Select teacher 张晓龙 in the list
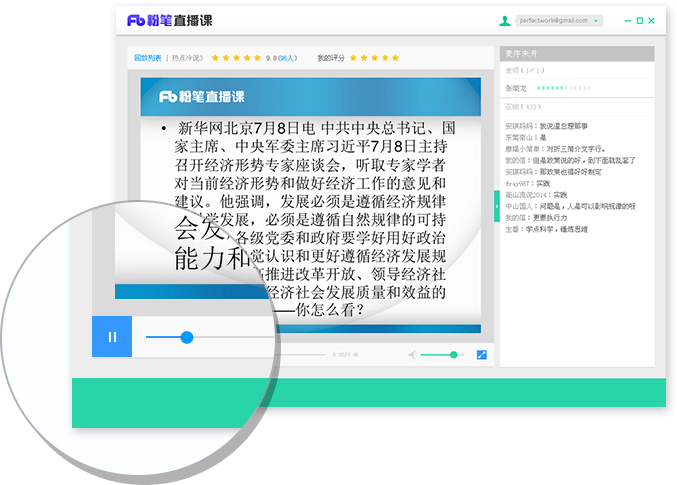The width and height of the screenshot is (677, 485). coord(516,88)
